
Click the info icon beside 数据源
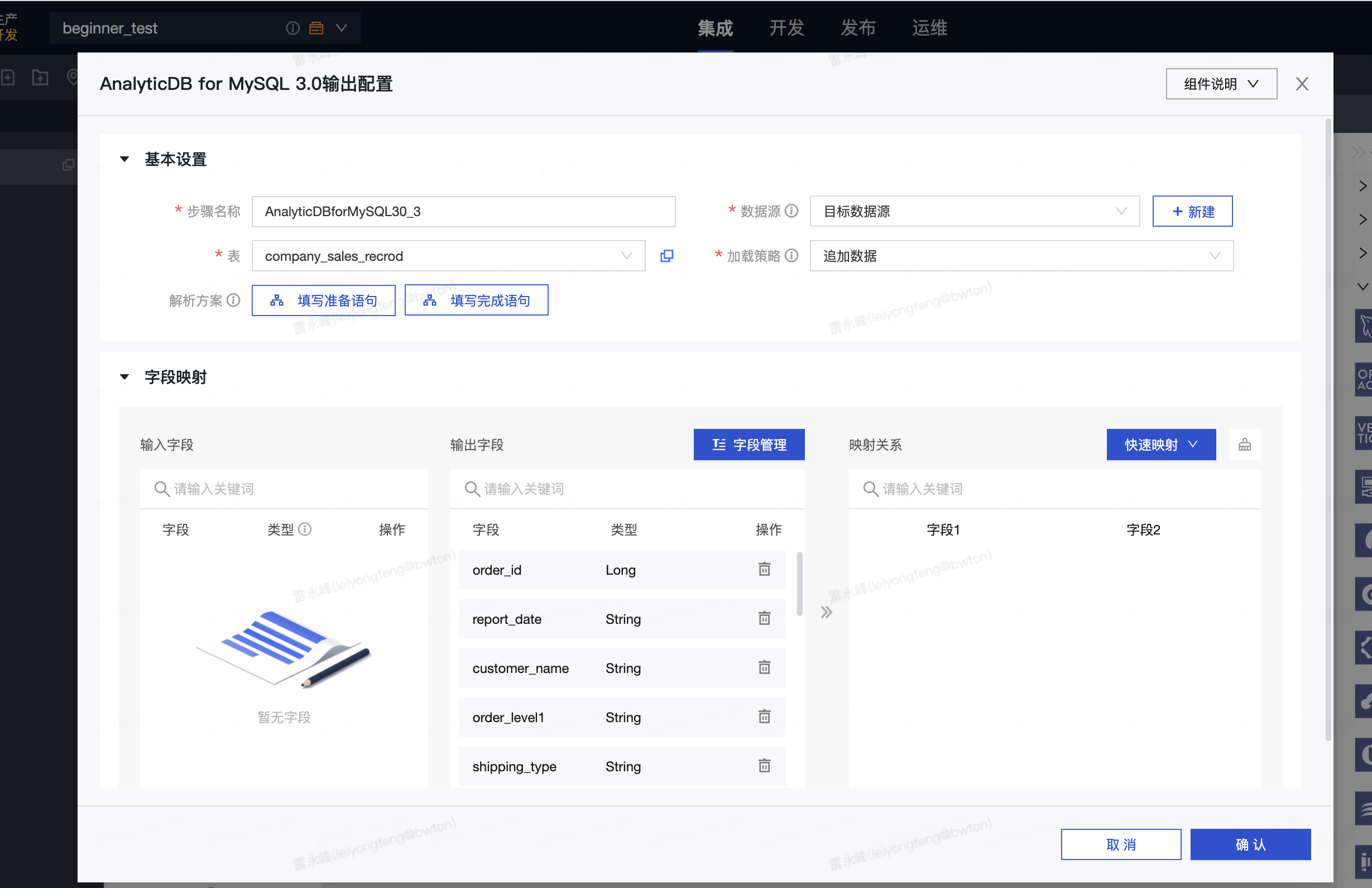pos(792,211)
